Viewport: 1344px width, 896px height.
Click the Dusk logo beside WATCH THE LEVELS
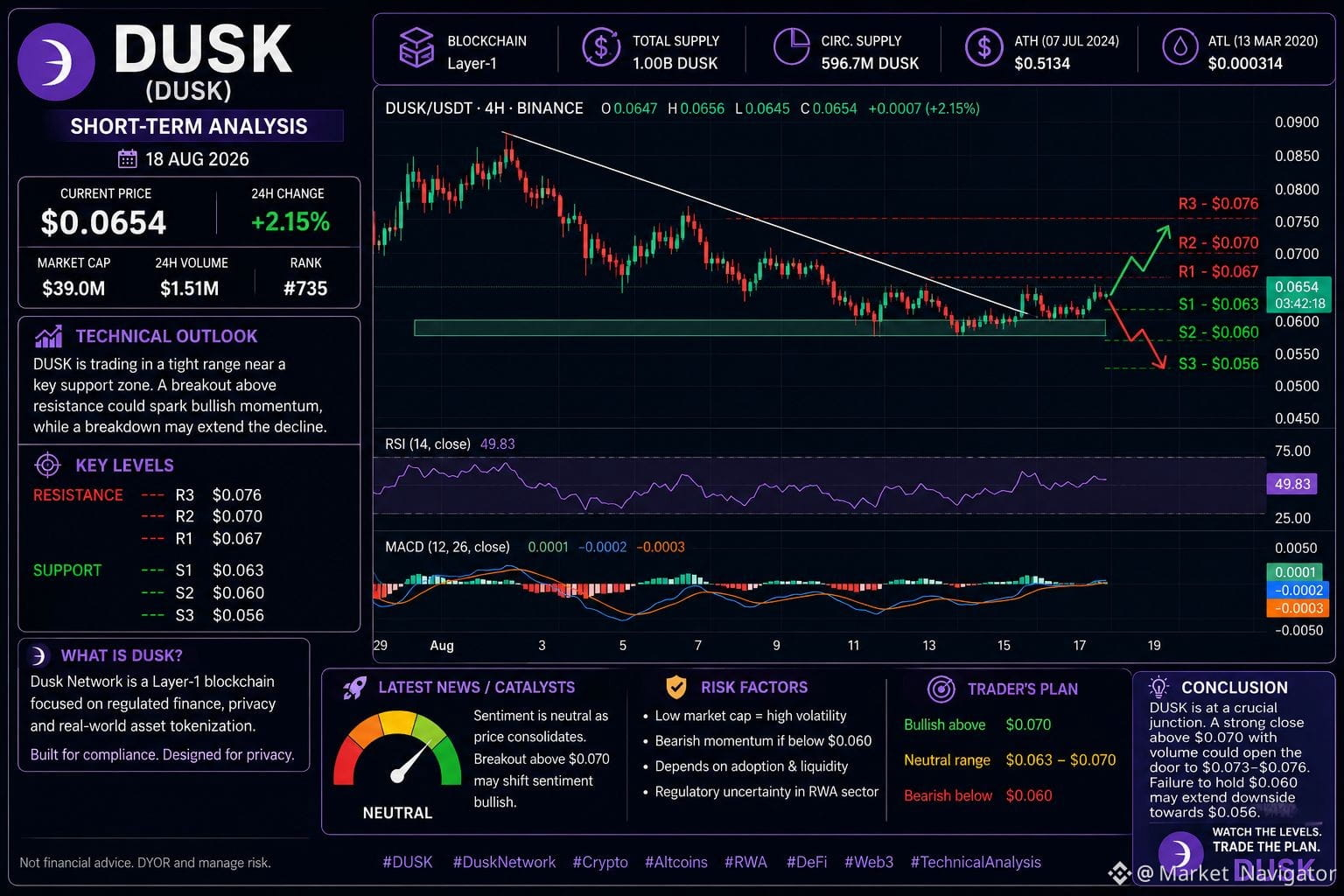pos(1180,855)
